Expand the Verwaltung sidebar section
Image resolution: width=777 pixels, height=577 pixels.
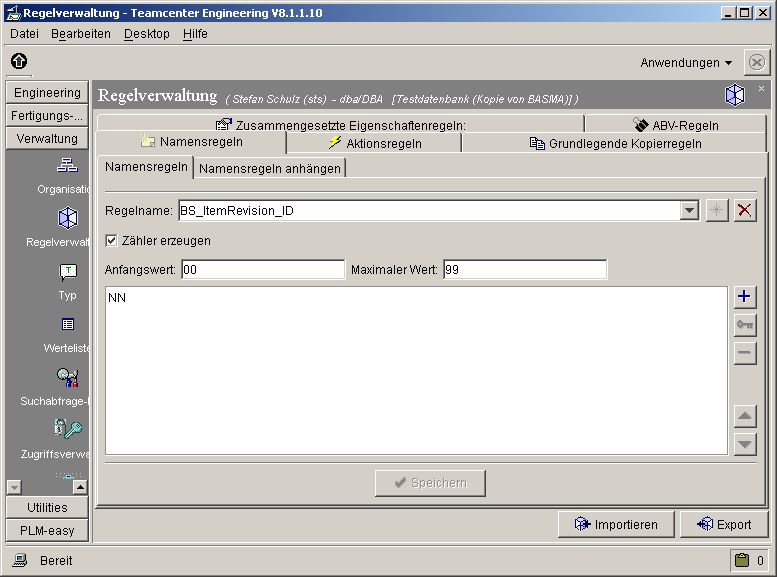click(x=47, y=138)
